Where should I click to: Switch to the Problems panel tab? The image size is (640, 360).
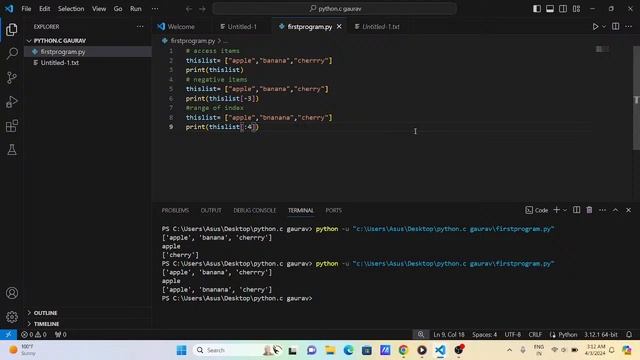point(175,211)
